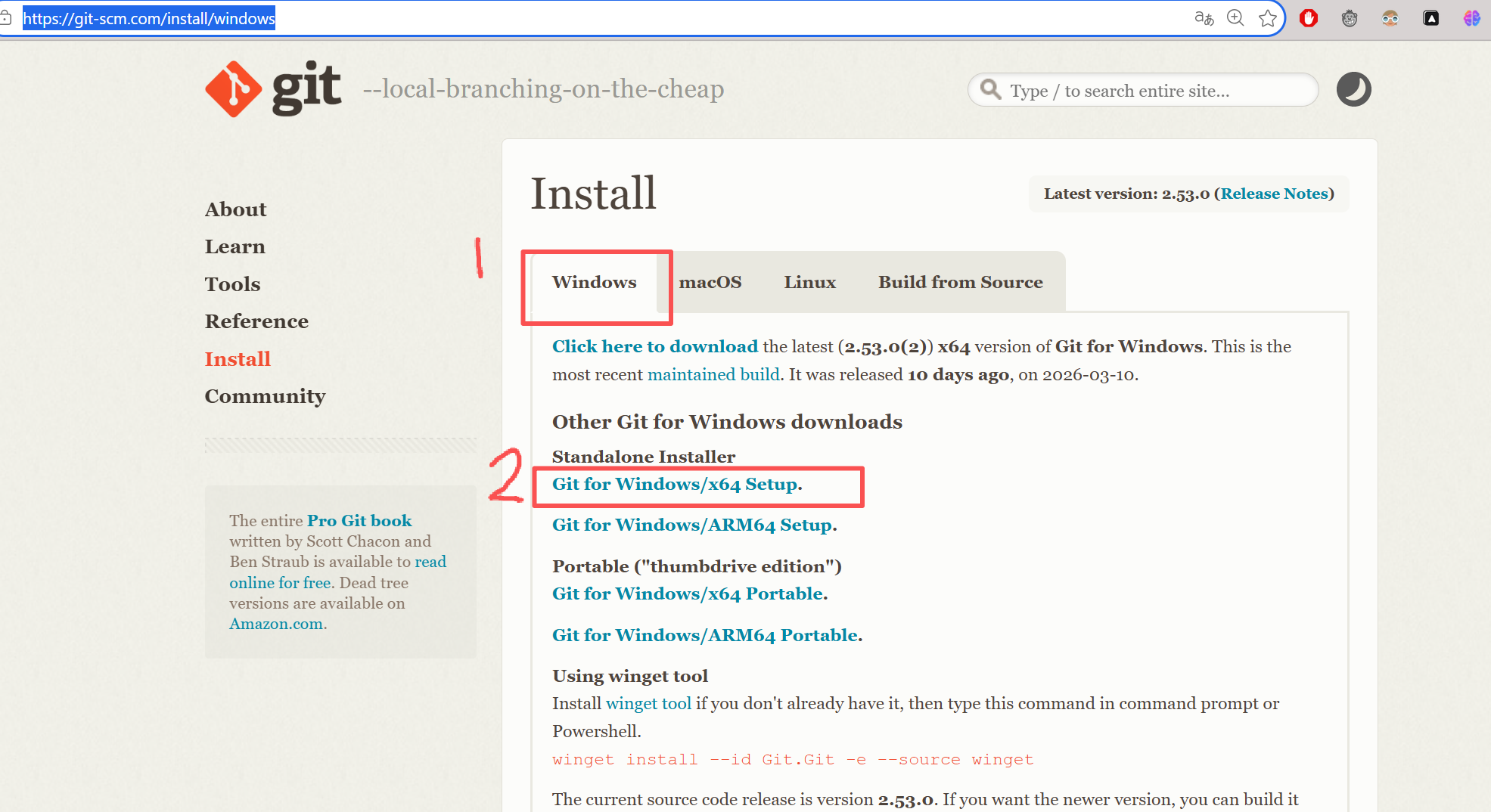Click the 'Using winget tool' heading
Viewport: 1491px width, 812px height.
630,676
